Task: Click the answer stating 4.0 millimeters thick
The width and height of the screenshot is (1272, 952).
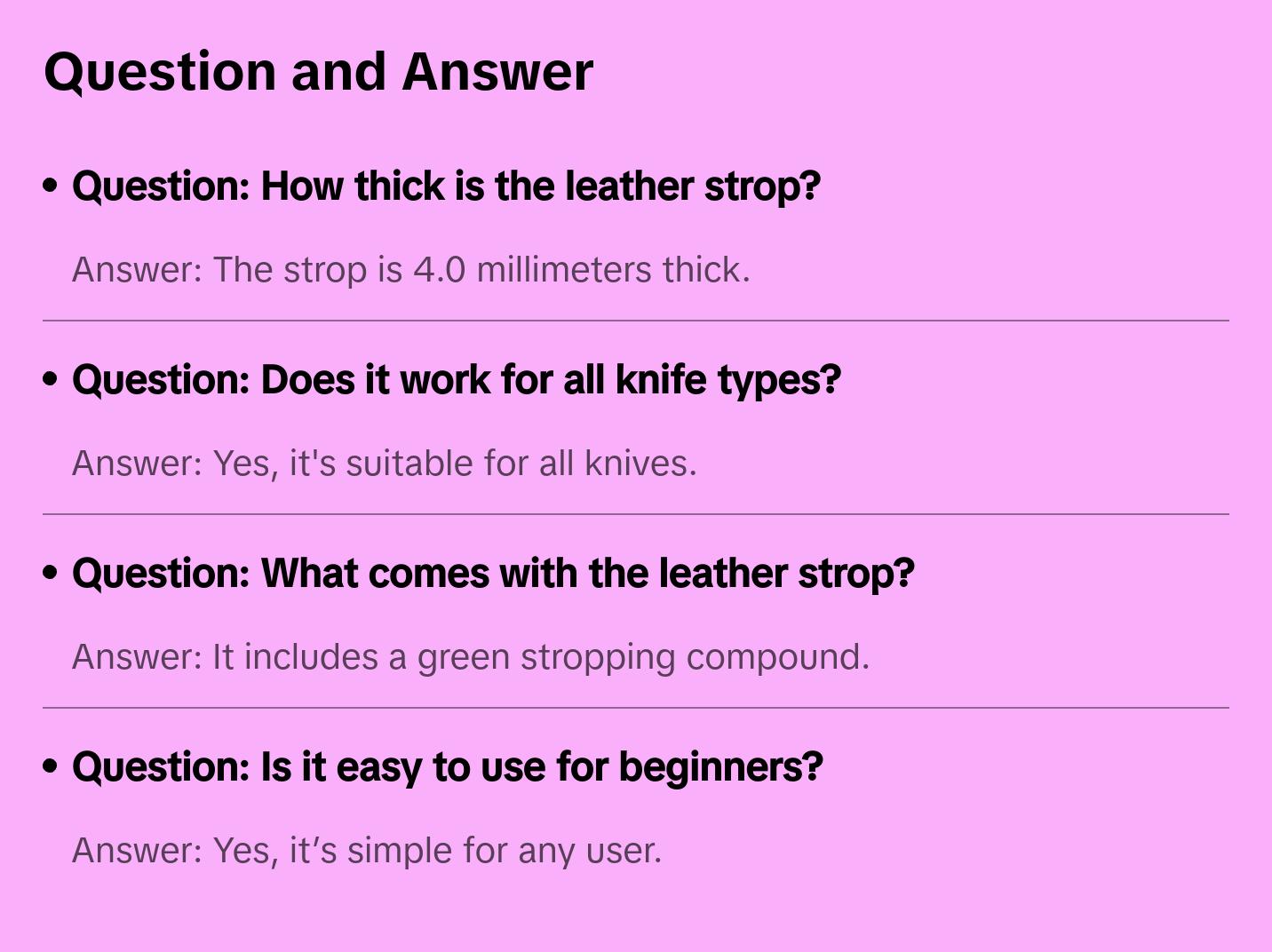Action: click(x=410, y=270)
